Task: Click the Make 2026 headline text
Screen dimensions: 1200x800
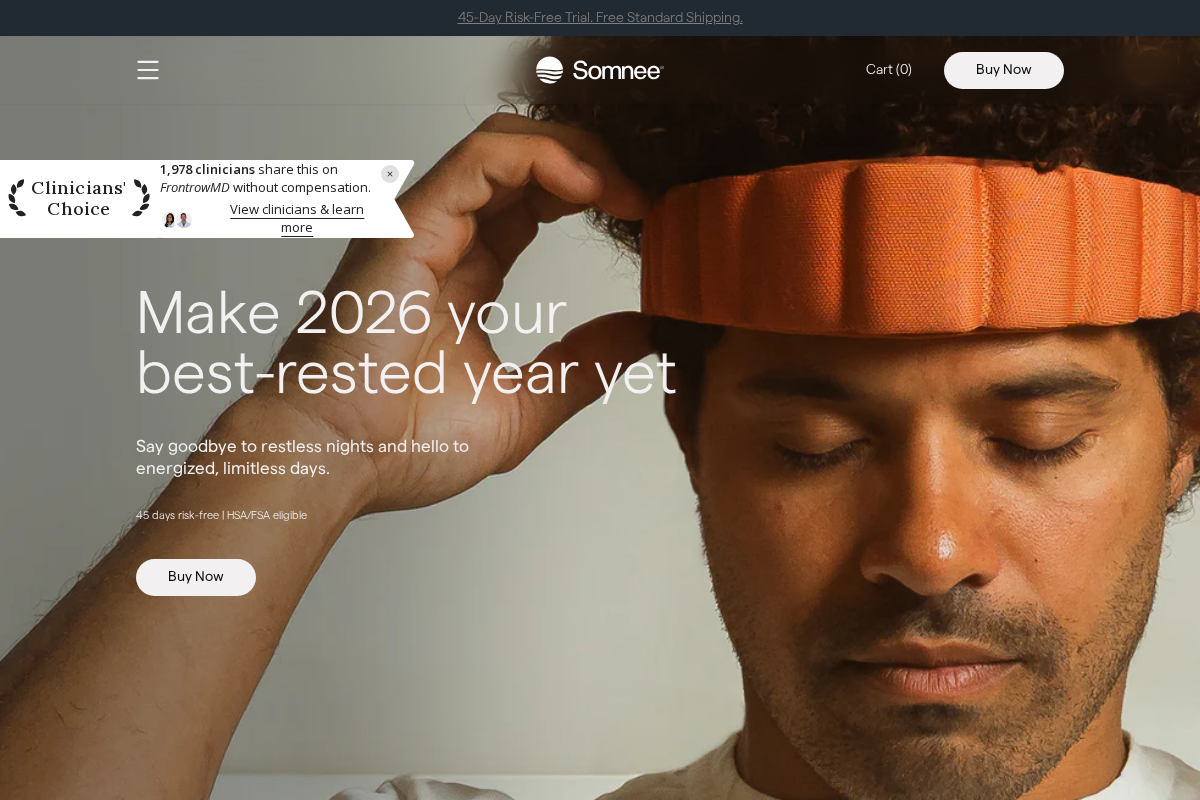Action: (x=406, y=343)
